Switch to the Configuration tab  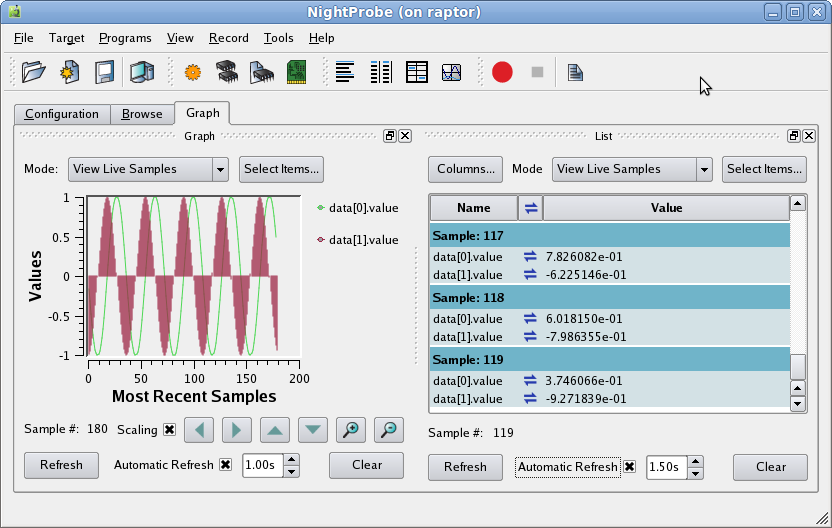click(62, 114)
